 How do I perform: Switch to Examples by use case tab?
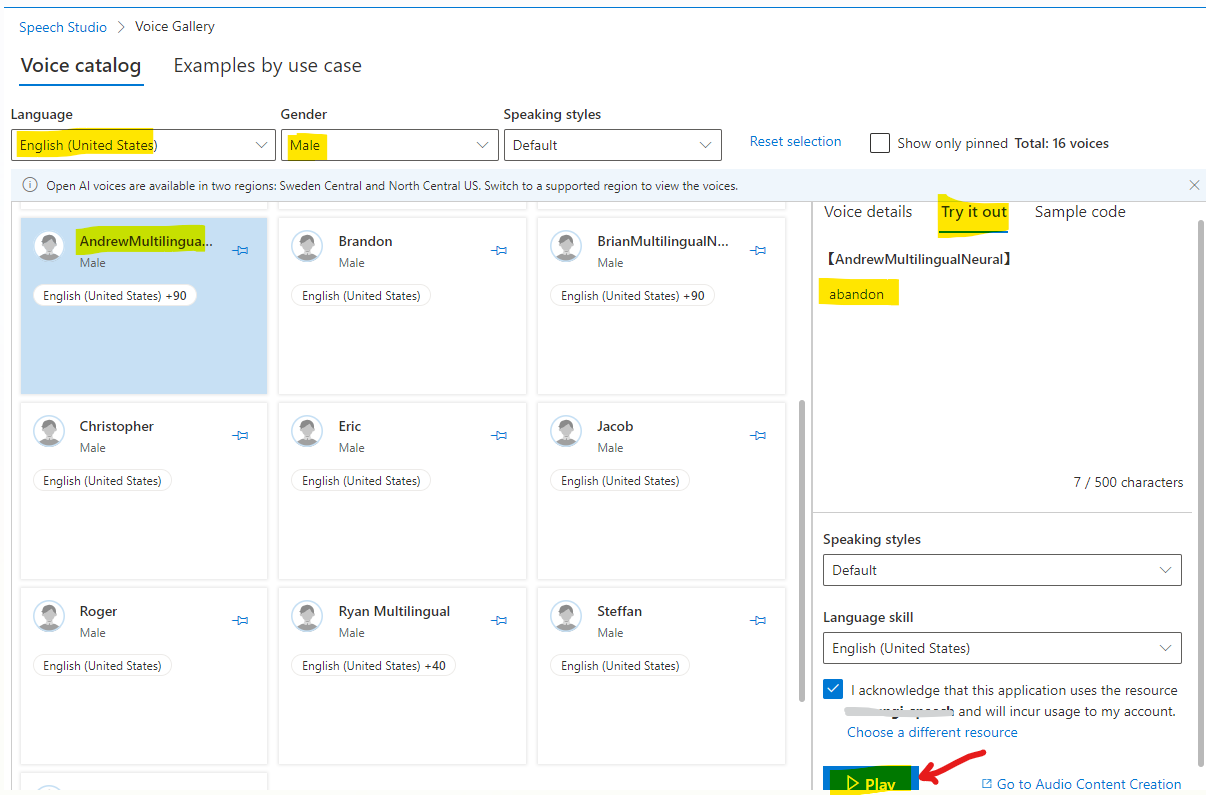pyautogui.click(x=267, y=66)
